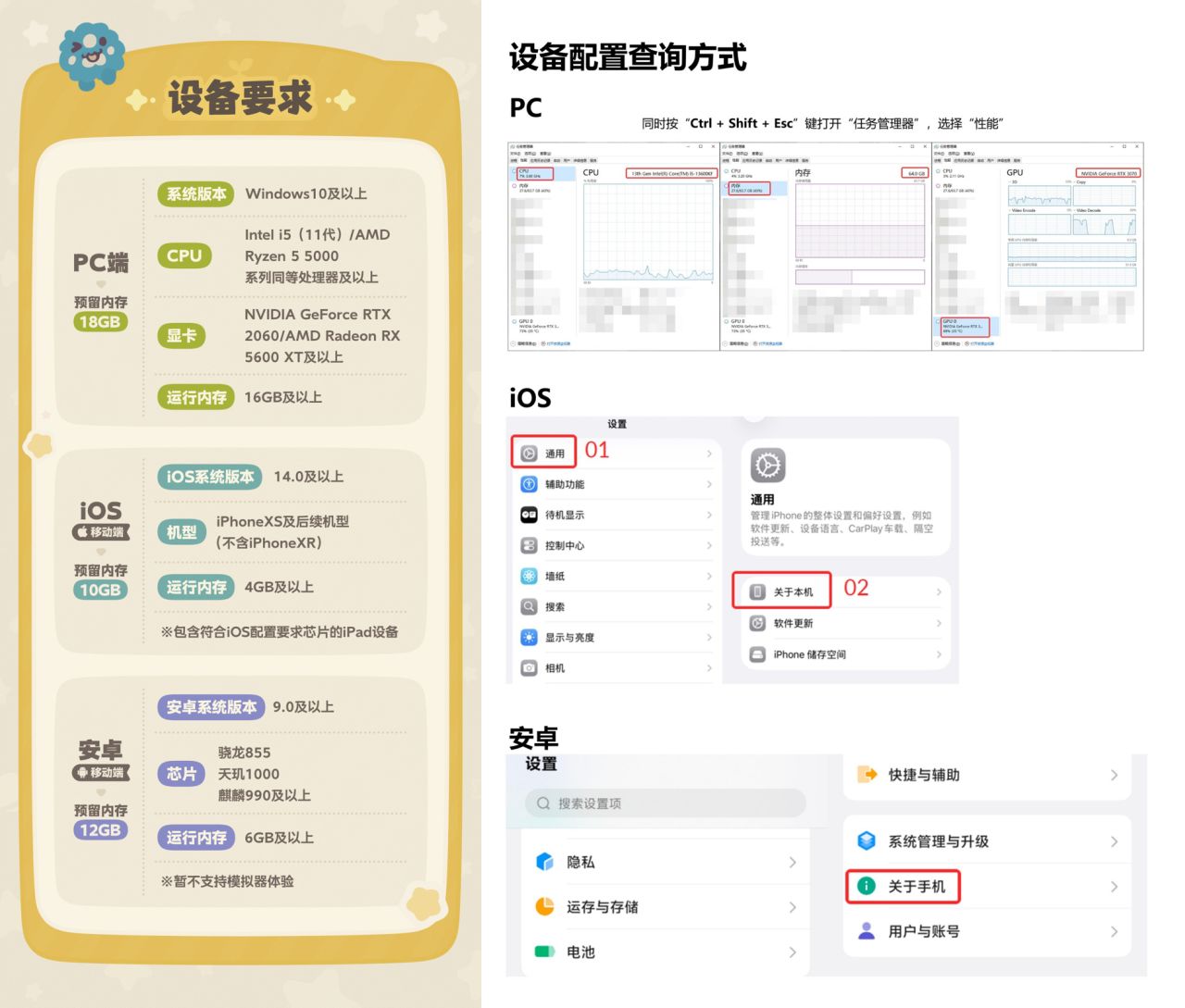Expand the 隐私 row chevron
Viewport: 1185px width, 1008px height.
(792, 862)
